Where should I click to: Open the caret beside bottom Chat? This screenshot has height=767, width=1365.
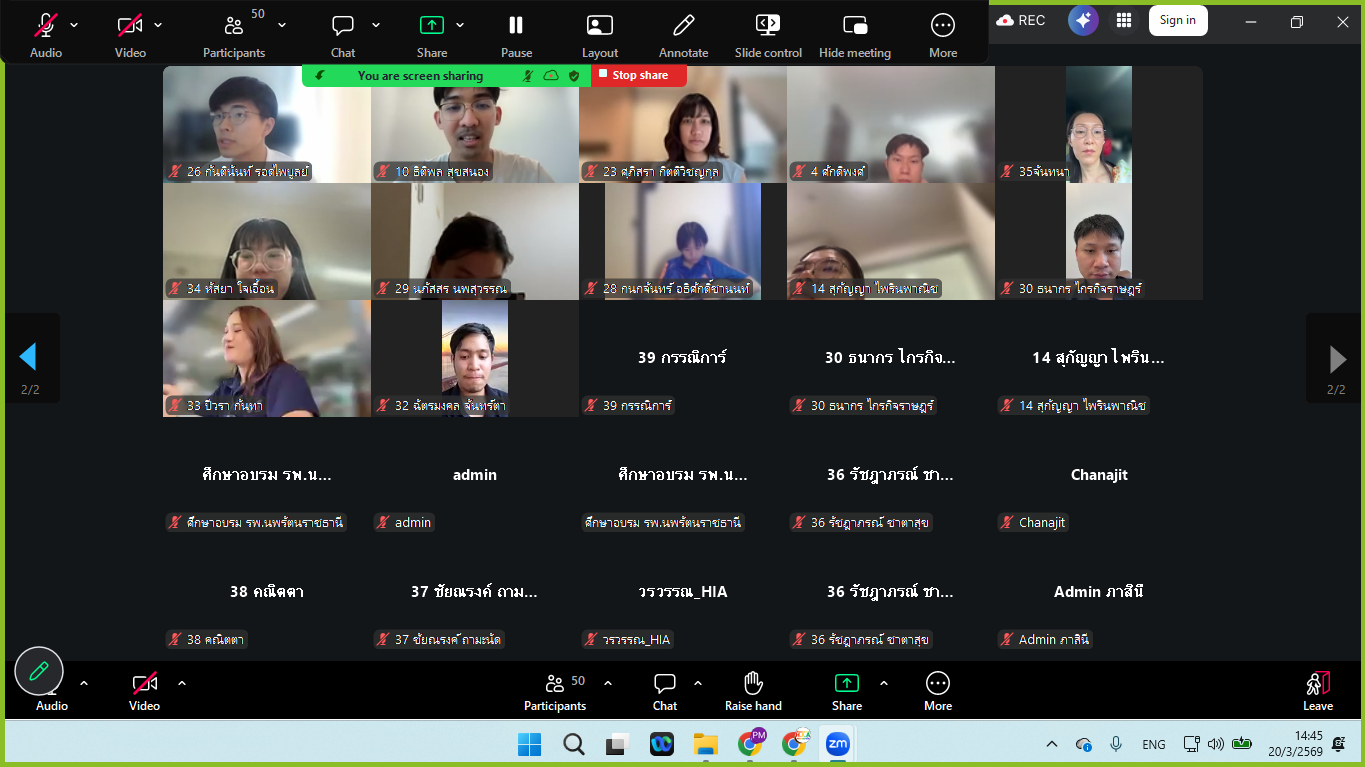tap(698, 684)
